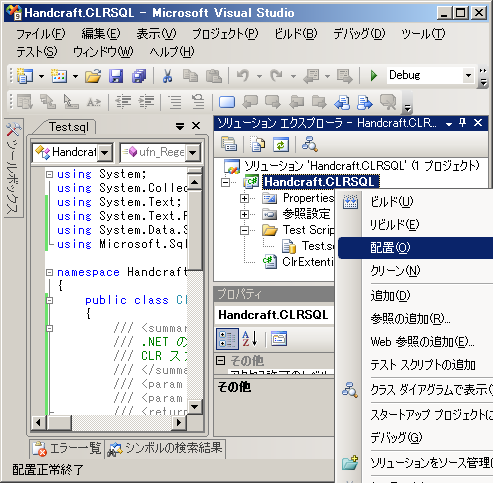The image size is (493, 483).
Task: Open the シンボルの検索結果 bottom tab
Action: click(165, 448)
